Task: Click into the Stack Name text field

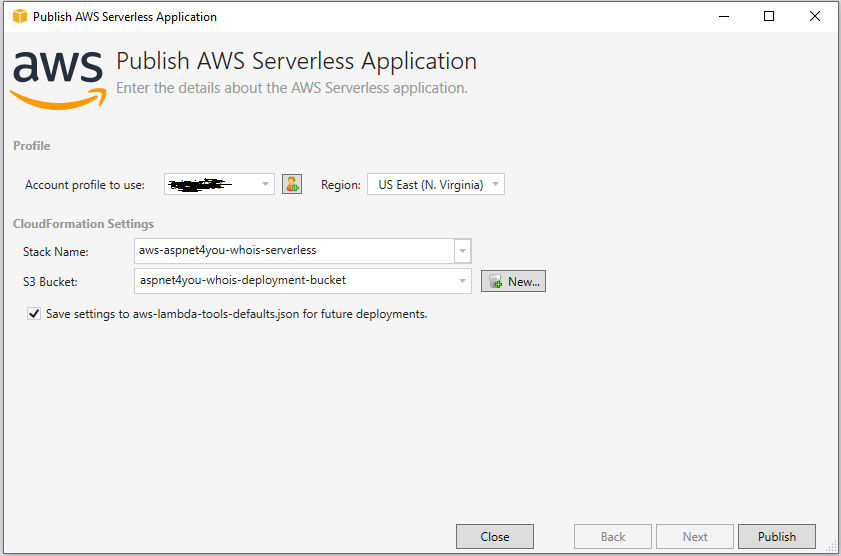Action: (294, 251)
